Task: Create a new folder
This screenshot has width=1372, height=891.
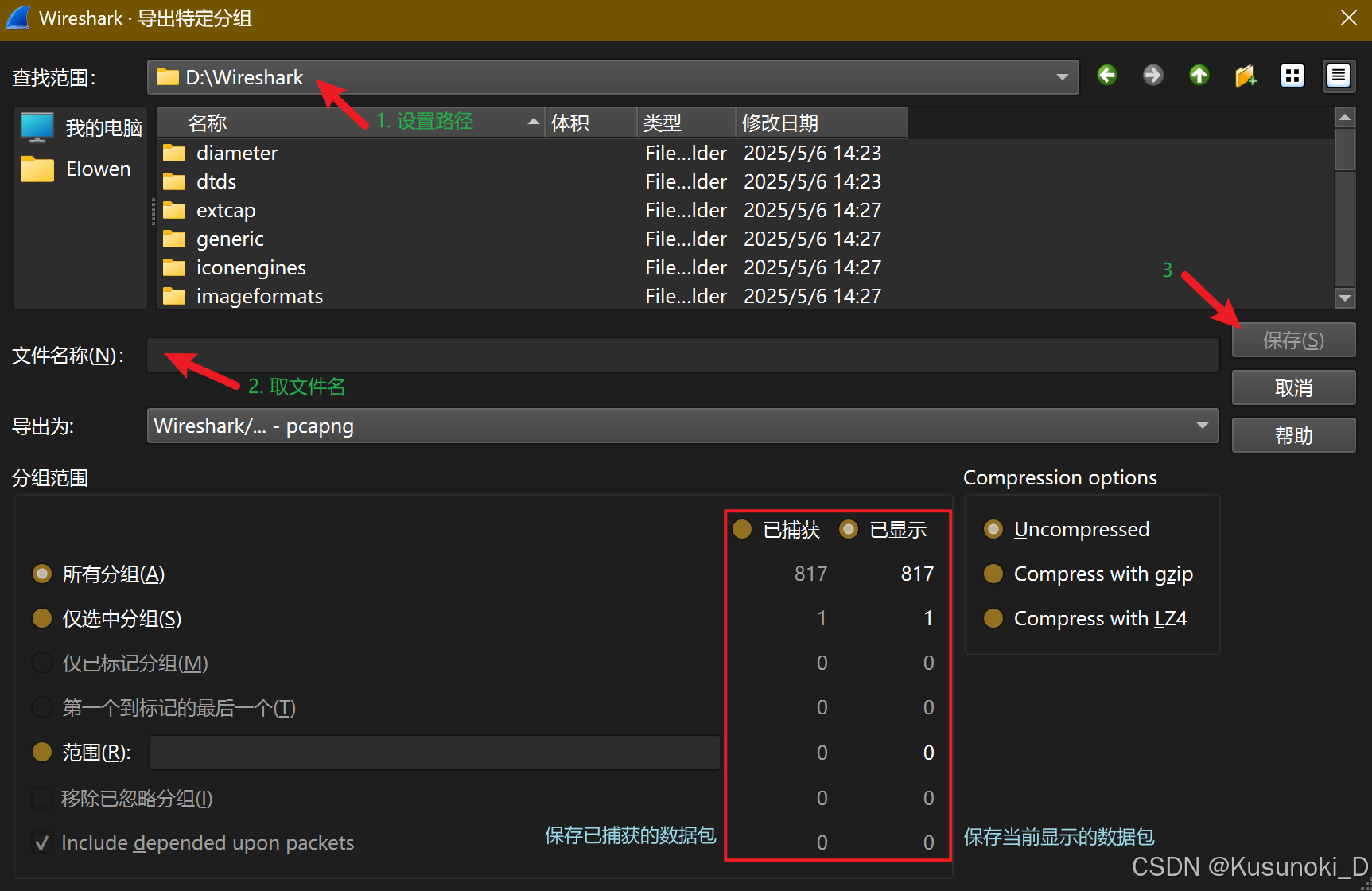Action: coord(1246,76)
